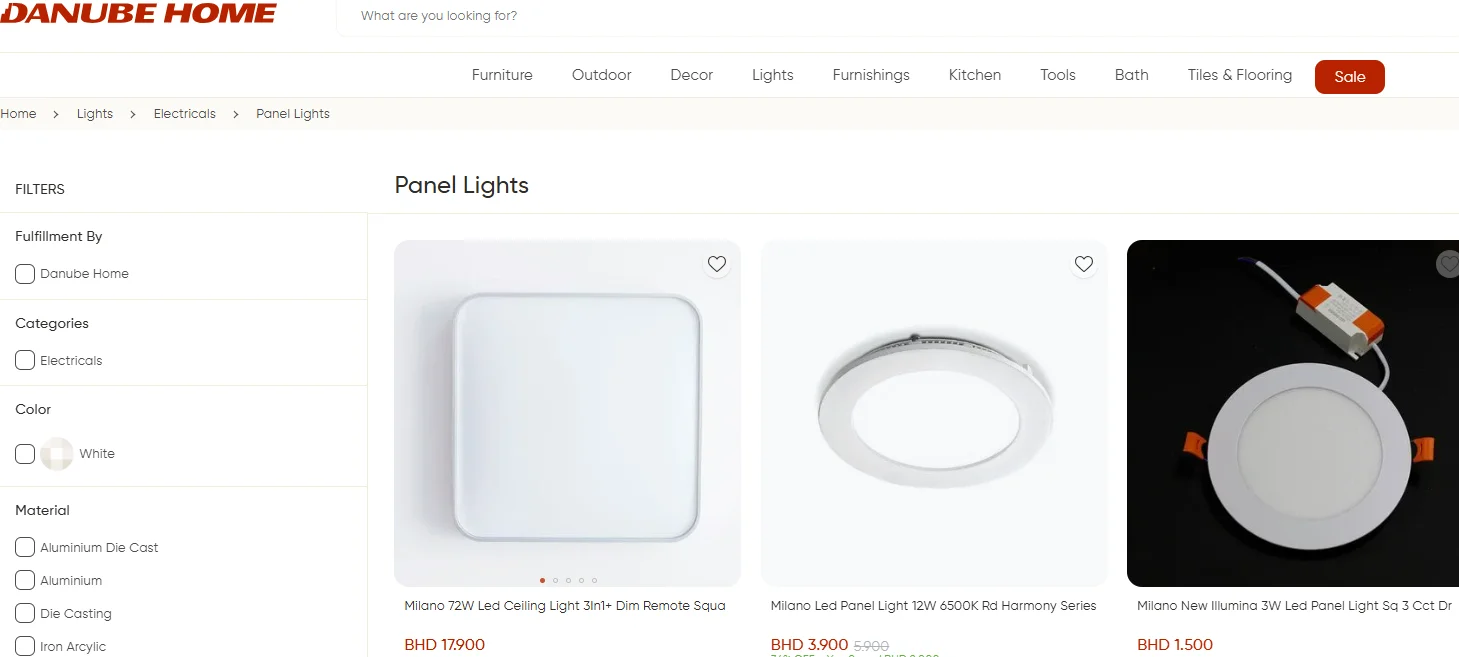Tick the Danube Home fulfillment checkbox
1459x657 pixels.
[25, 274]
